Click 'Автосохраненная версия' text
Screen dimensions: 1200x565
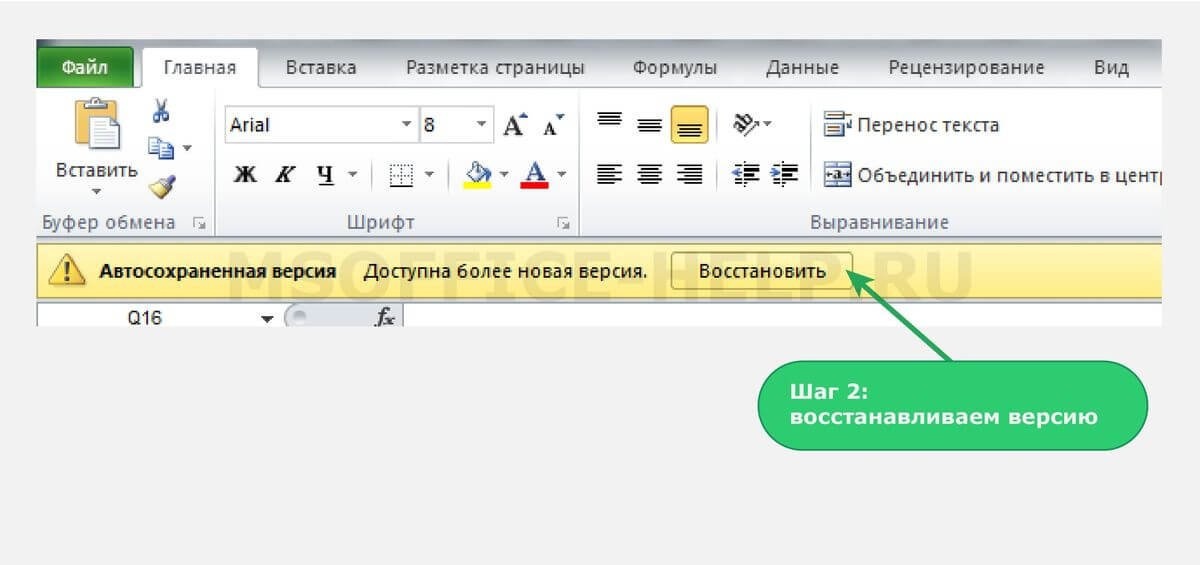click(x=218, y=271)
